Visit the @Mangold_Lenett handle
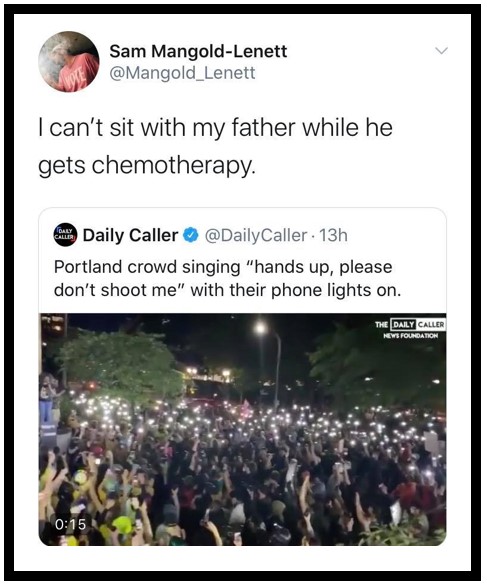This screenshot has width=487, height=588. click(182, 73)
